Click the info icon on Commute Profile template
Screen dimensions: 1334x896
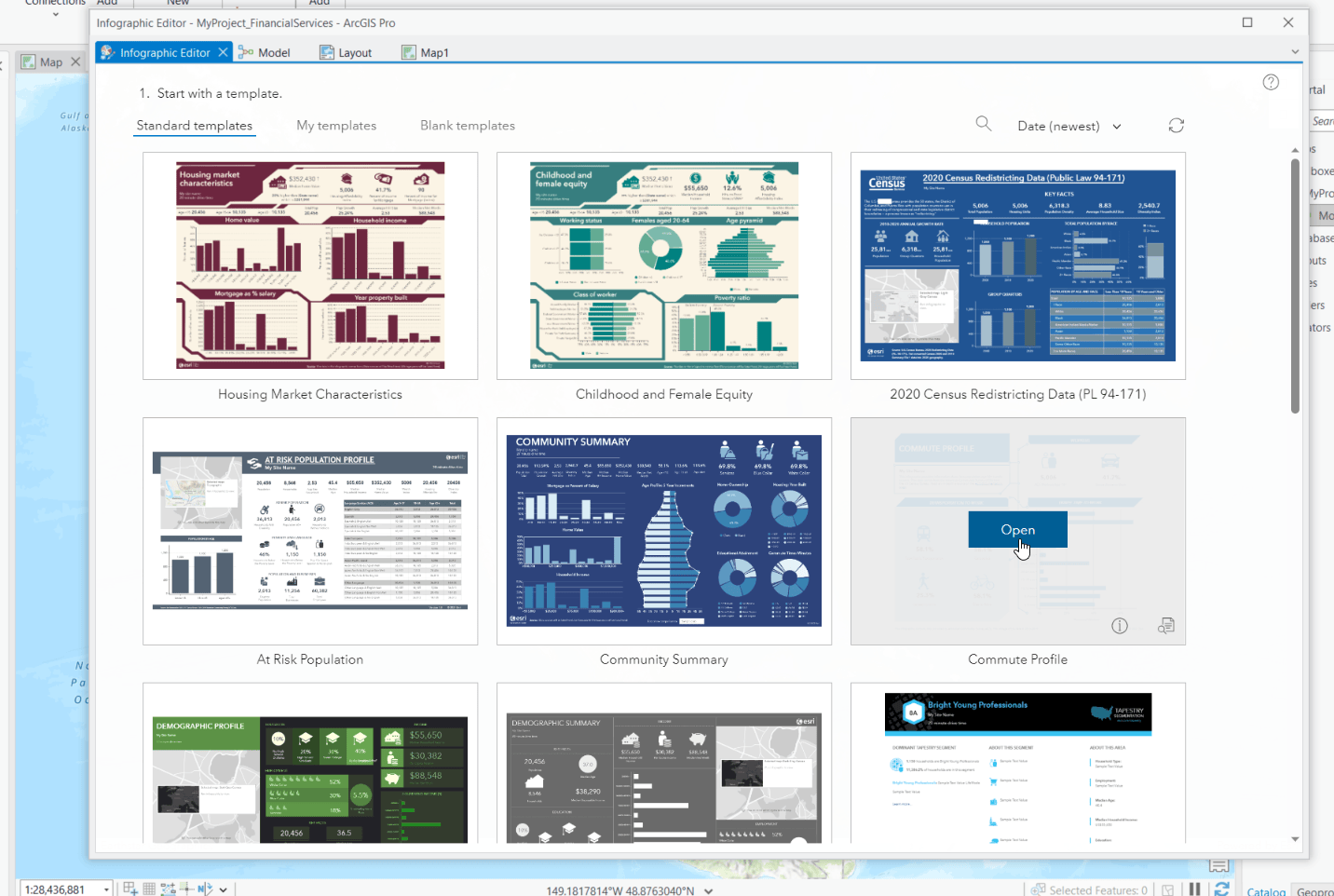(1119, 626)
